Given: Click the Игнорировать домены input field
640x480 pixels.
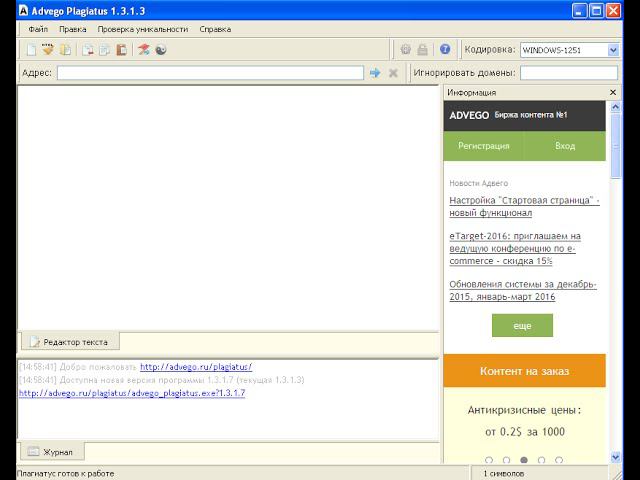Looking at the screenshot, I should pos(569,73).
